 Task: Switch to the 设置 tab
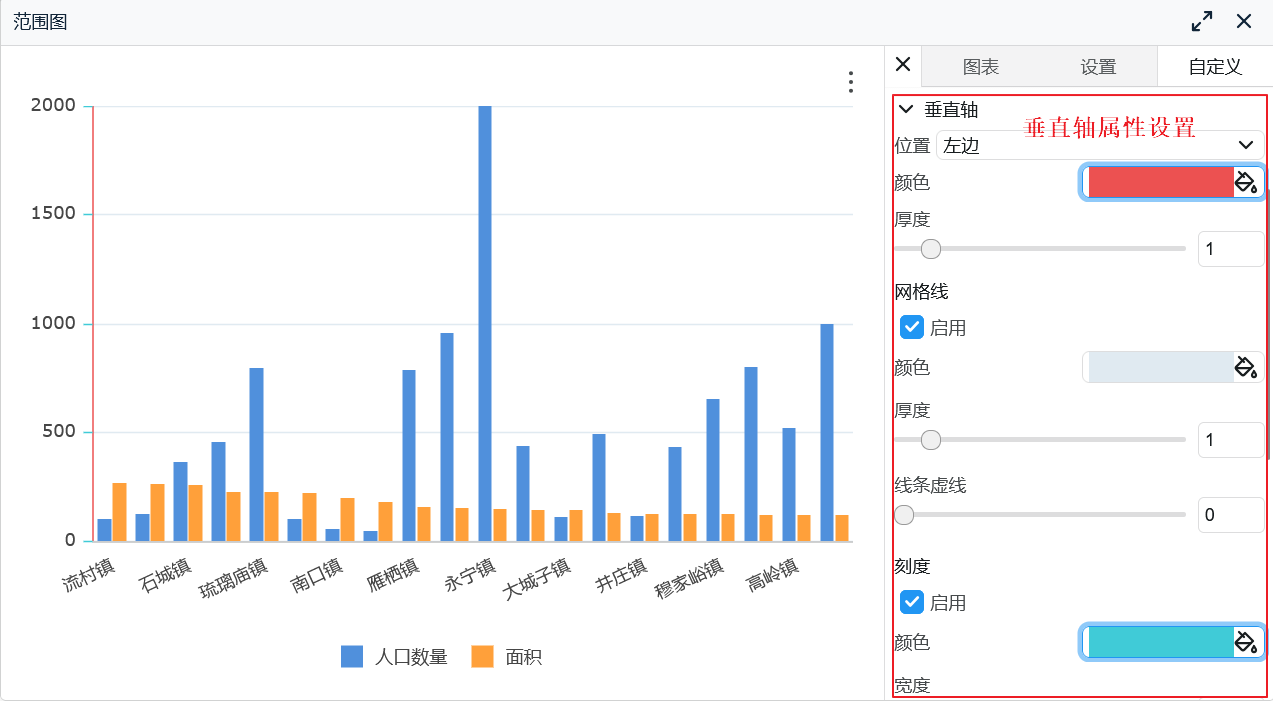(x=1097, y=66)
